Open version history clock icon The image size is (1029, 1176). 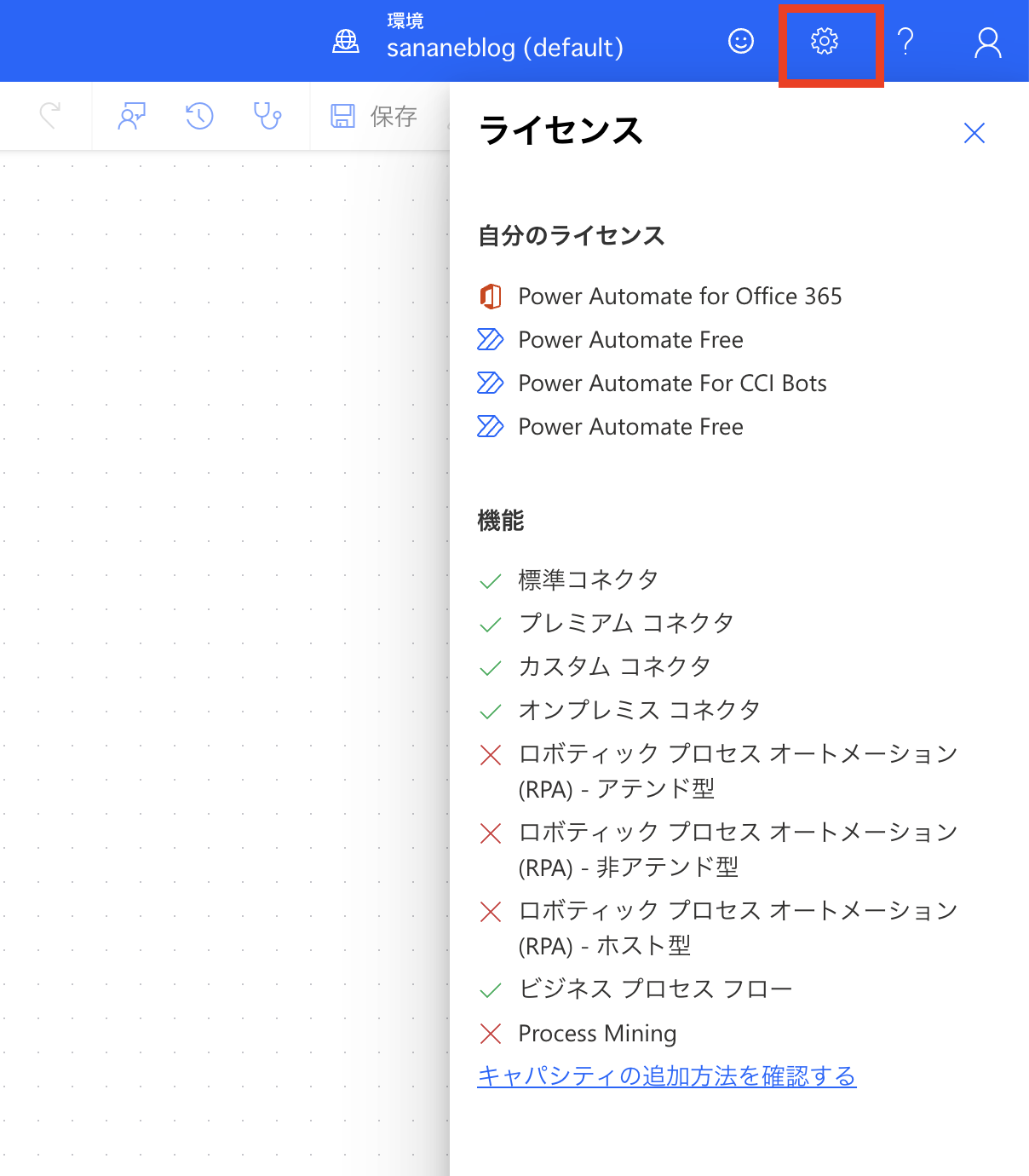click(199, 116)
